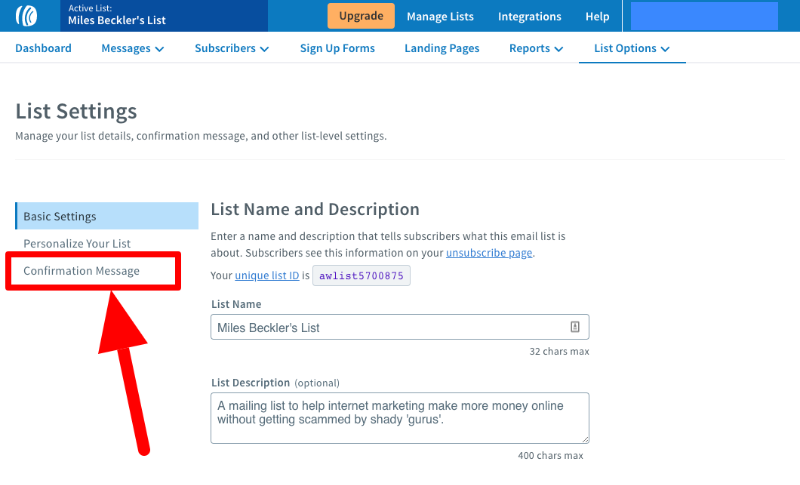
Task: Click into the List Description textarea
Action: [x=399, y=418]
